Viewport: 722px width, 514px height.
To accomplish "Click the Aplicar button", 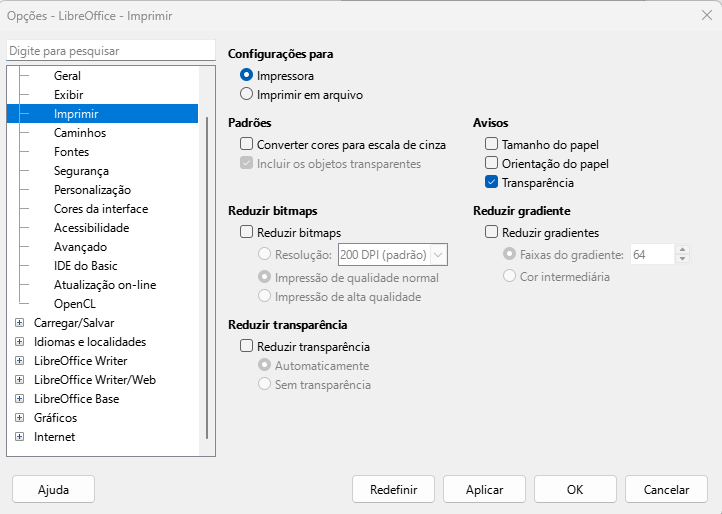I will tap(484, 489).
